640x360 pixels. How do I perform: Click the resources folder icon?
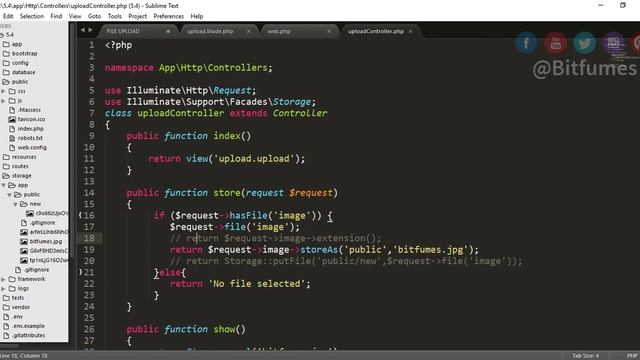point(6,157)
